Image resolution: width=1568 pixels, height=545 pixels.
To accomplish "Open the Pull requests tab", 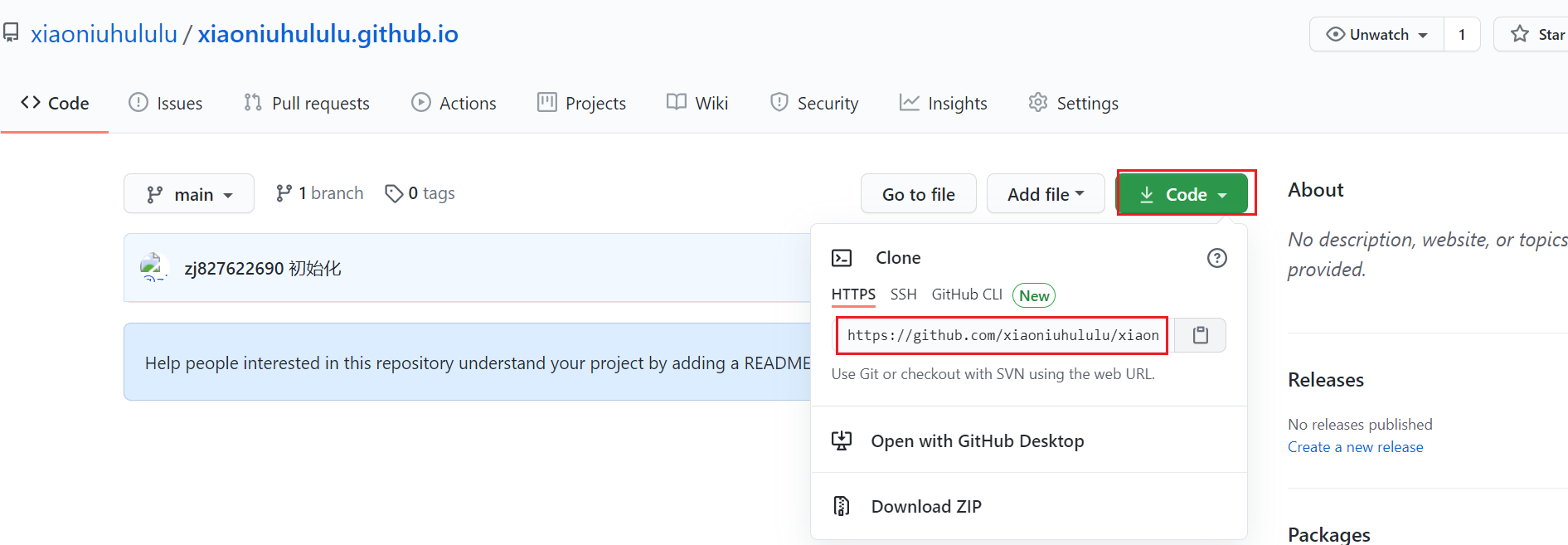I will [307, 103].
